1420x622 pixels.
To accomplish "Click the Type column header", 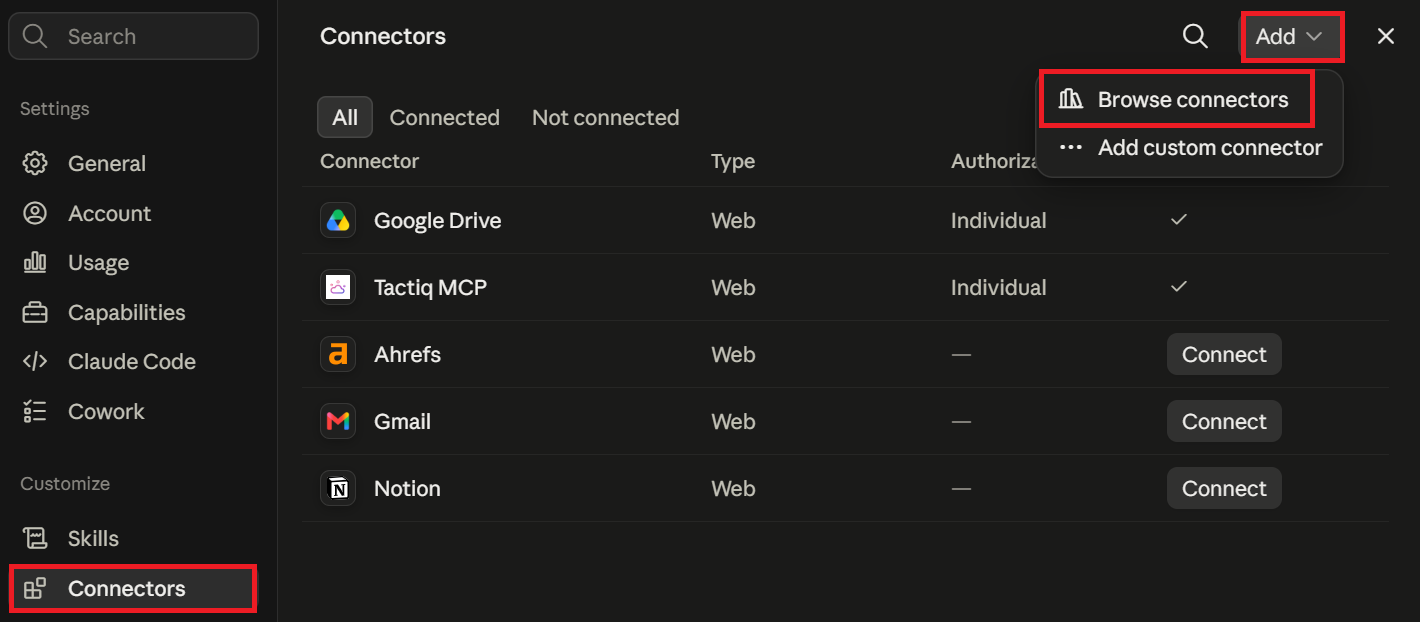I will pos(733,161).
